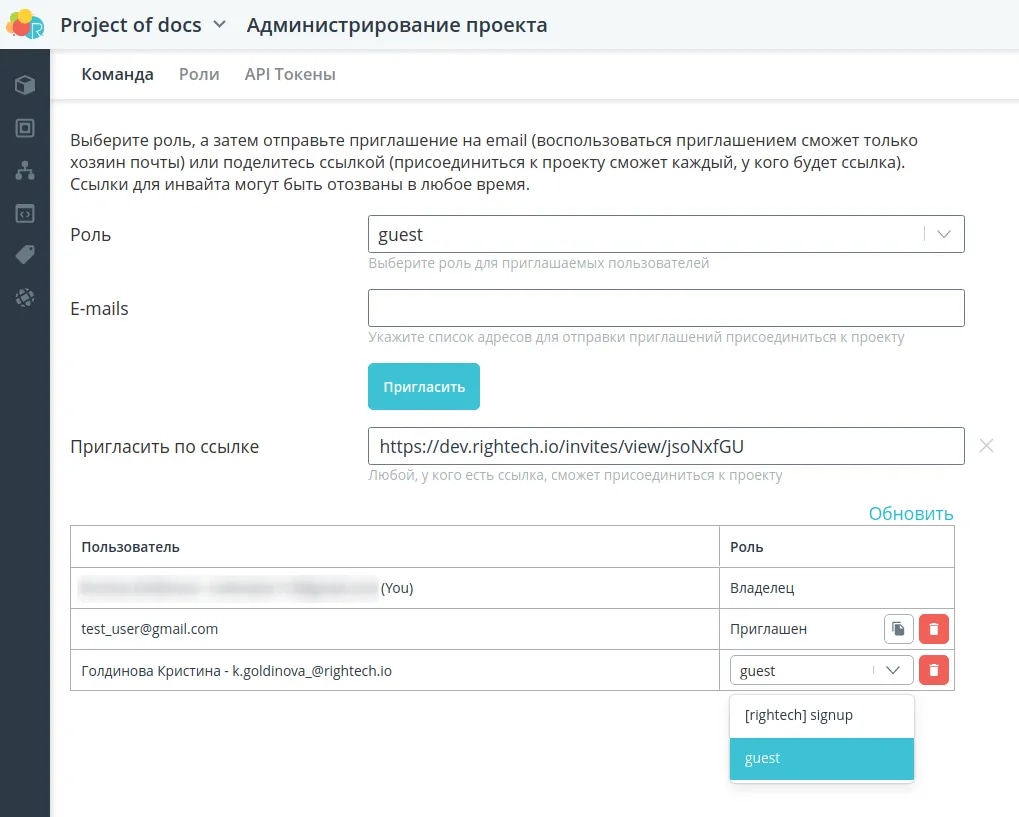The width and height of the screenshot is (1019, 817).
Task: Copy invite link for test_user@gmail.com
Action: point(899,629)
